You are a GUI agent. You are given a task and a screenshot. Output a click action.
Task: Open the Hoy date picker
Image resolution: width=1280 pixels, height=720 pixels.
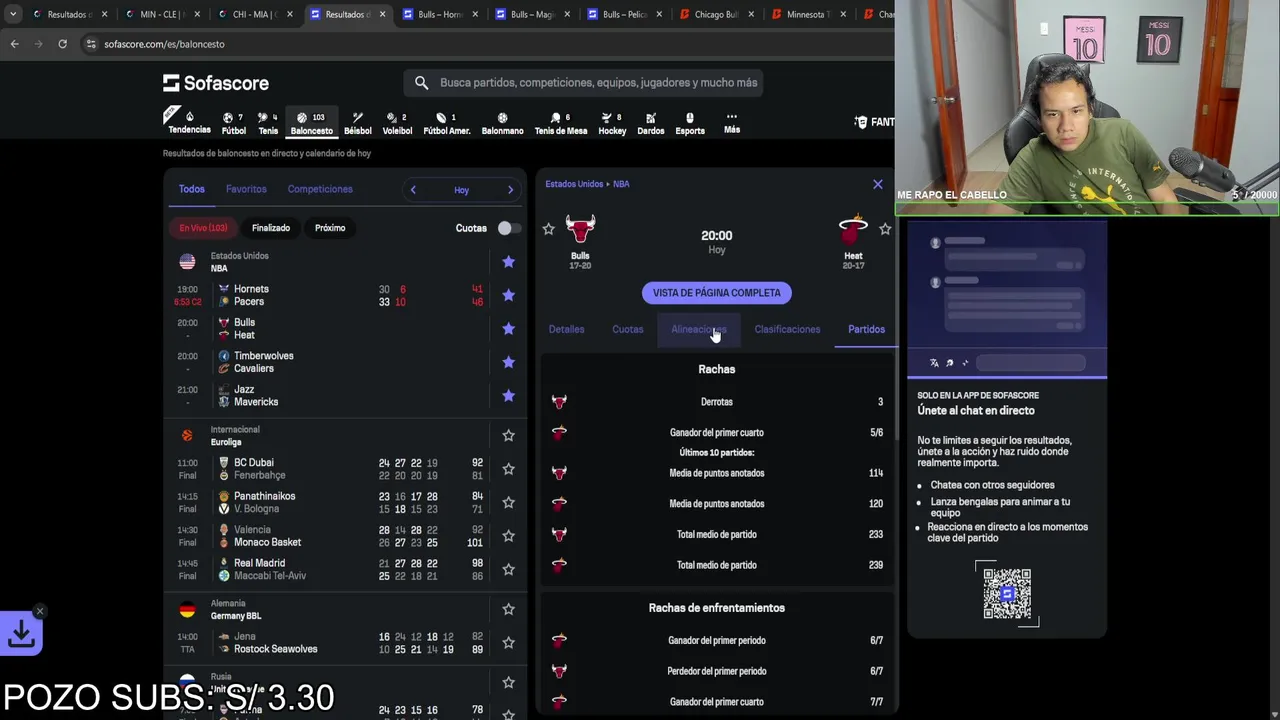(x=461, y=190)
